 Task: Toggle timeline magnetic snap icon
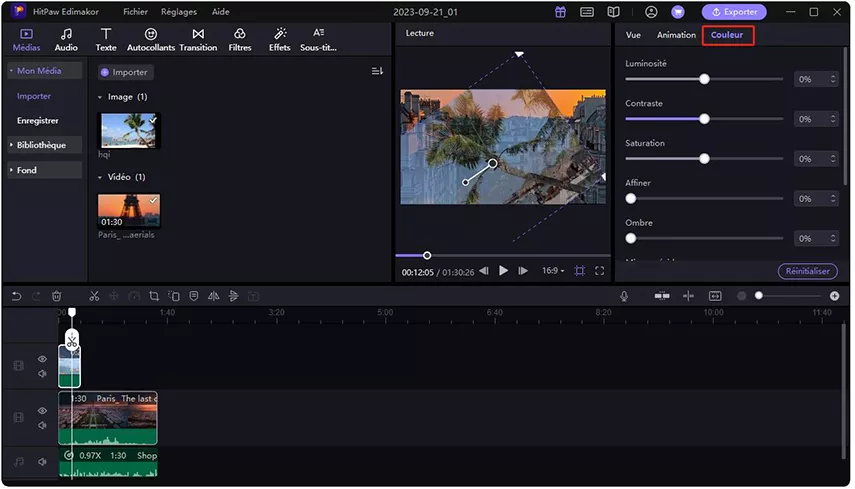click(x=662, y=296)
